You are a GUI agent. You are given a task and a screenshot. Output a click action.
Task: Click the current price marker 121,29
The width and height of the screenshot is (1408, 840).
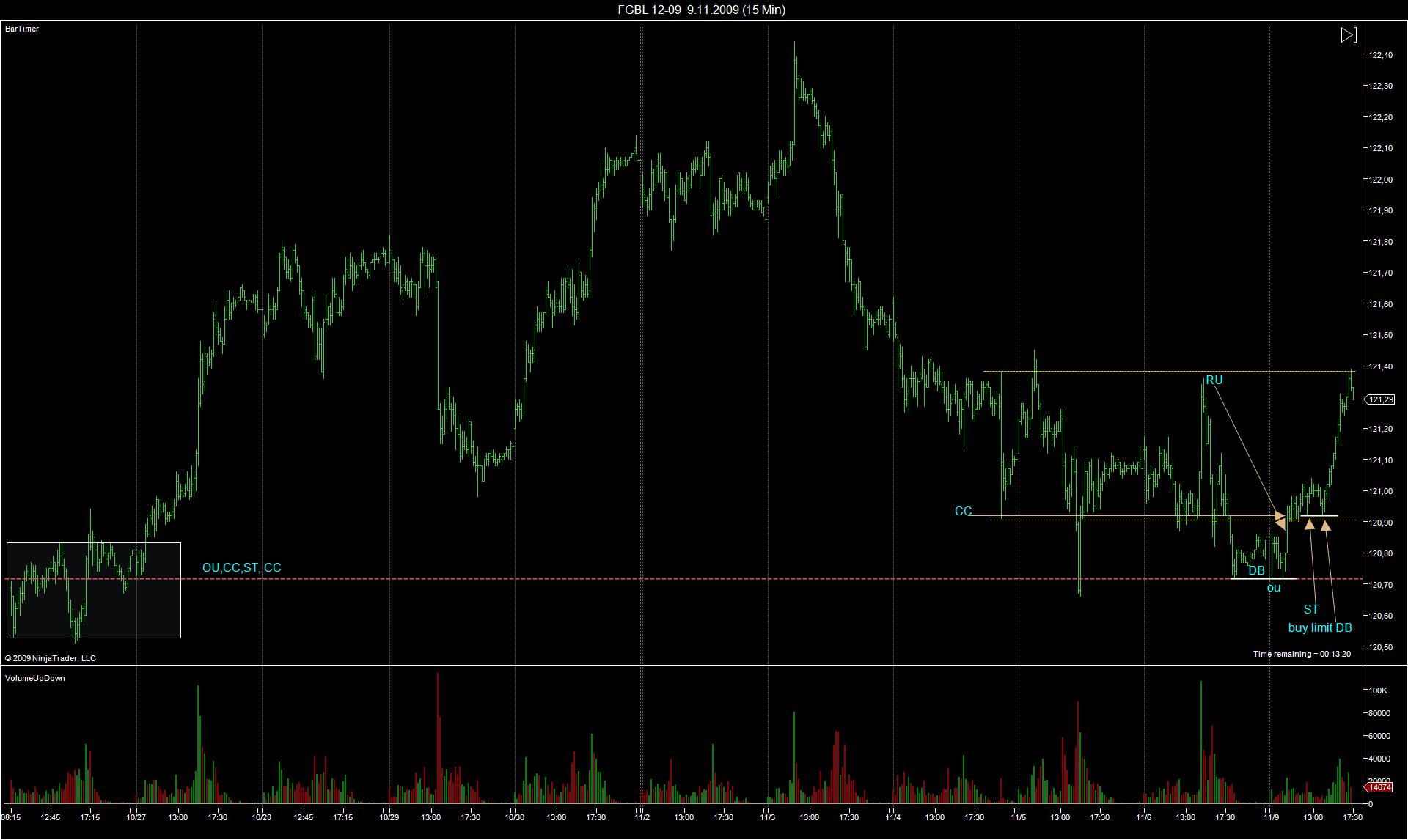(1381, 399)
